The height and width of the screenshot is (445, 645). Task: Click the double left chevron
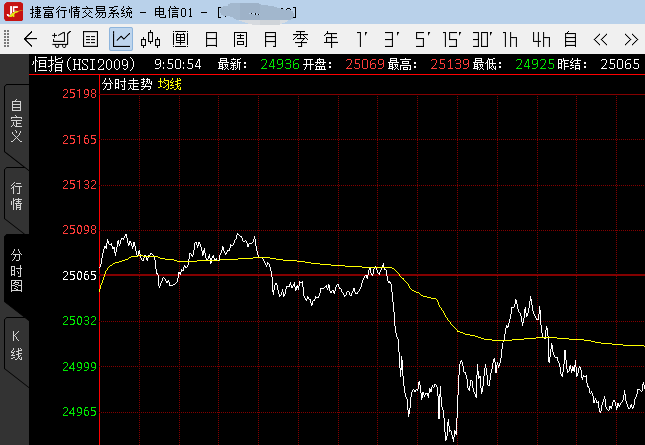tap(601, 40)
